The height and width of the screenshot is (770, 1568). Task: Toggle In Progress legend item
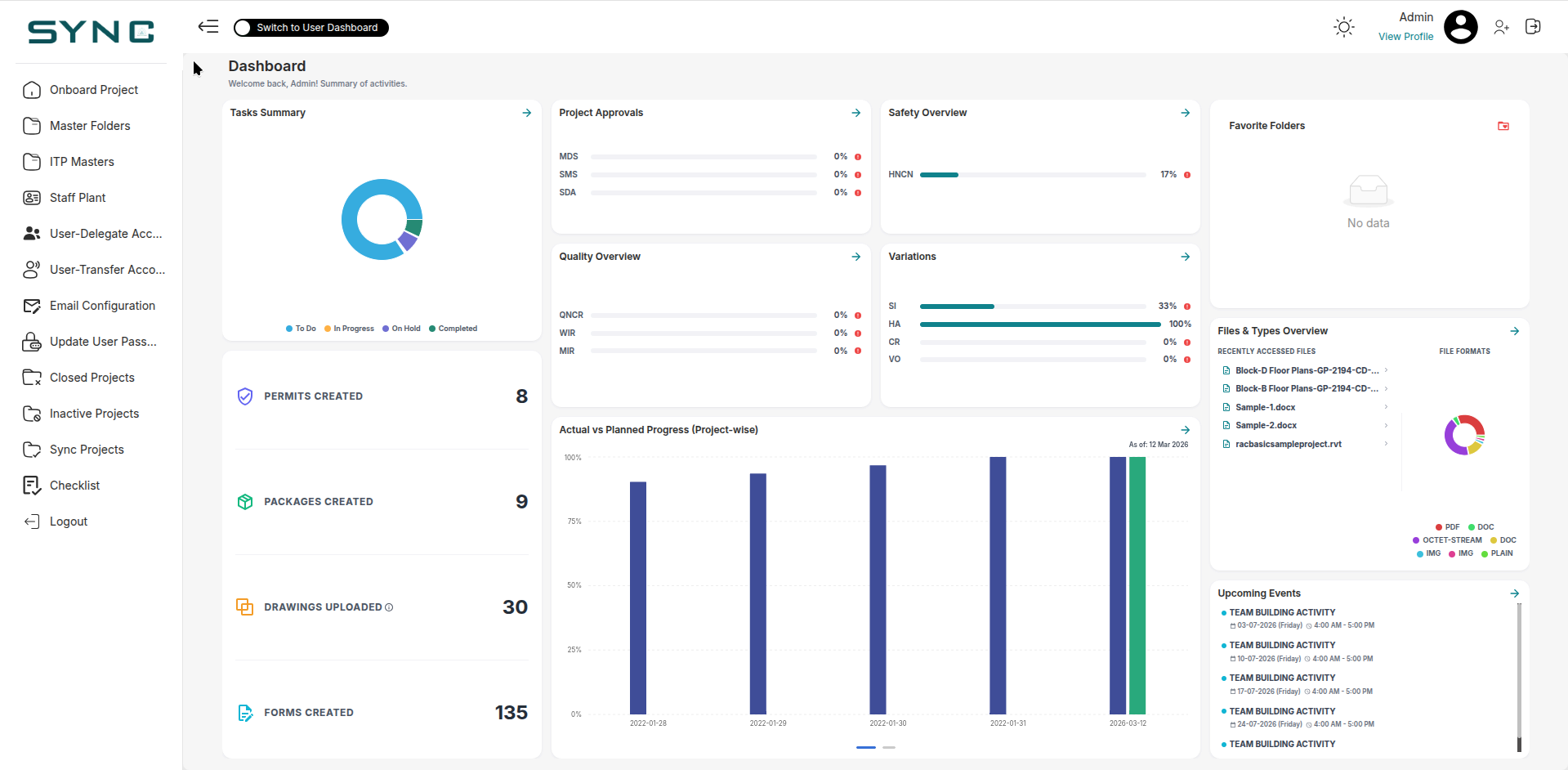pyautogui.click(x=349, y=329)
